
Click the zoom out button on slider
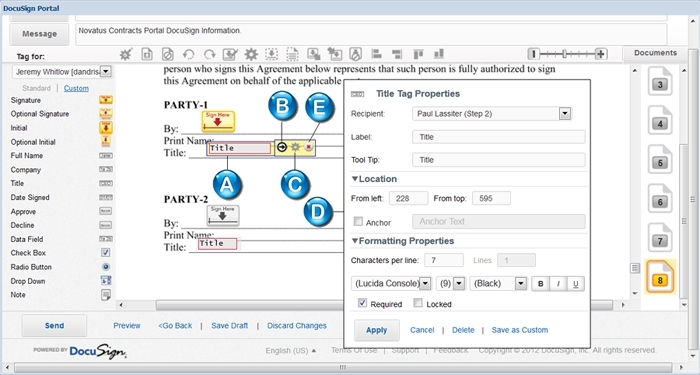(533, 54)
